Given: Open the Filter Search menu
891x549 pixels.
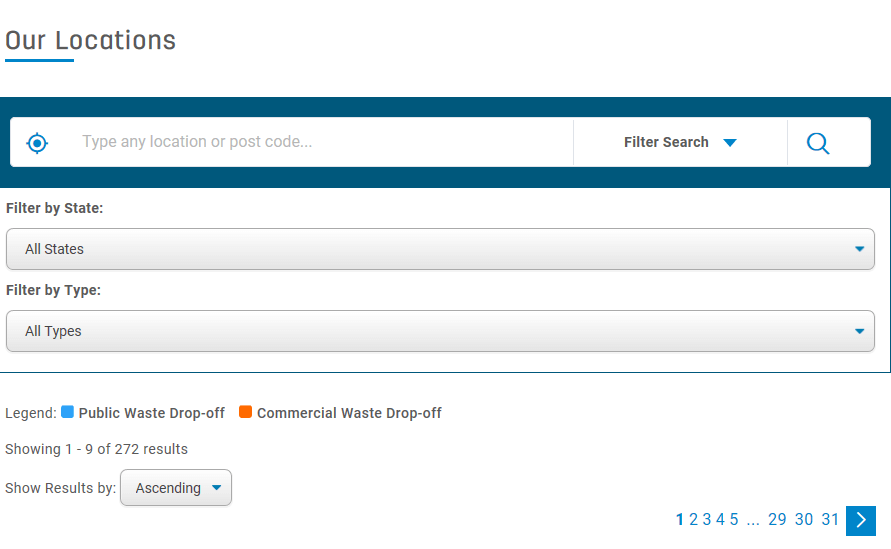Looking at the screenshot, I should (666, 142).
